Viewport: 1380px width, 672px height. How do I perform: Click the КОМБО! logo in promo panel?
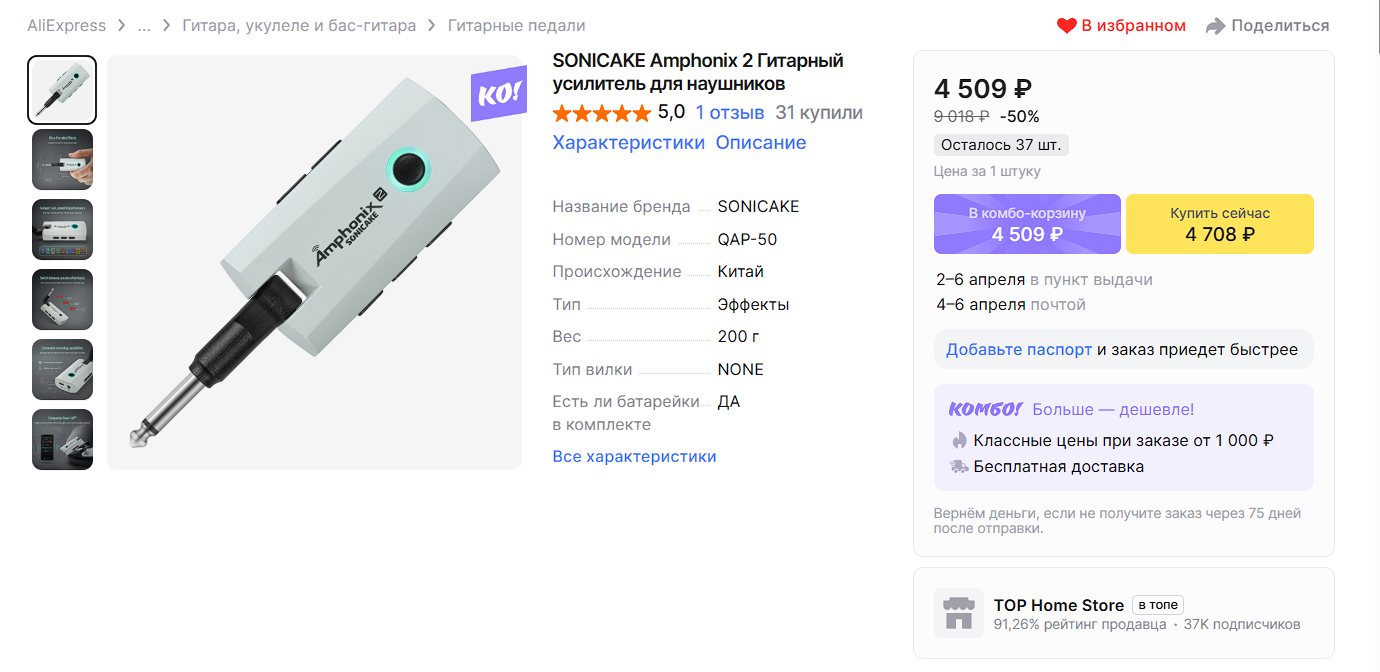985,409
